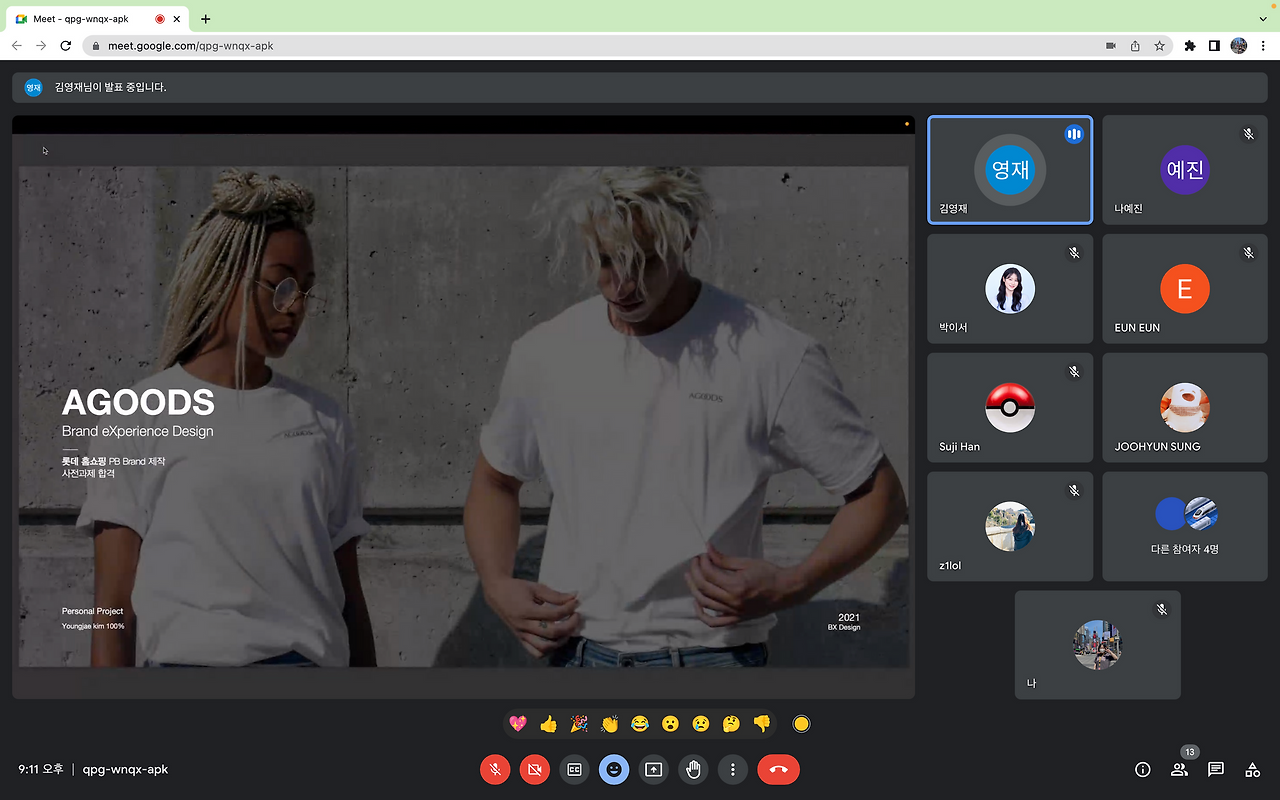The height and width of the screenshot is (800, 1280).
Task: Open the Chrome three-dot menu
Action: (x=1263, y=46)
